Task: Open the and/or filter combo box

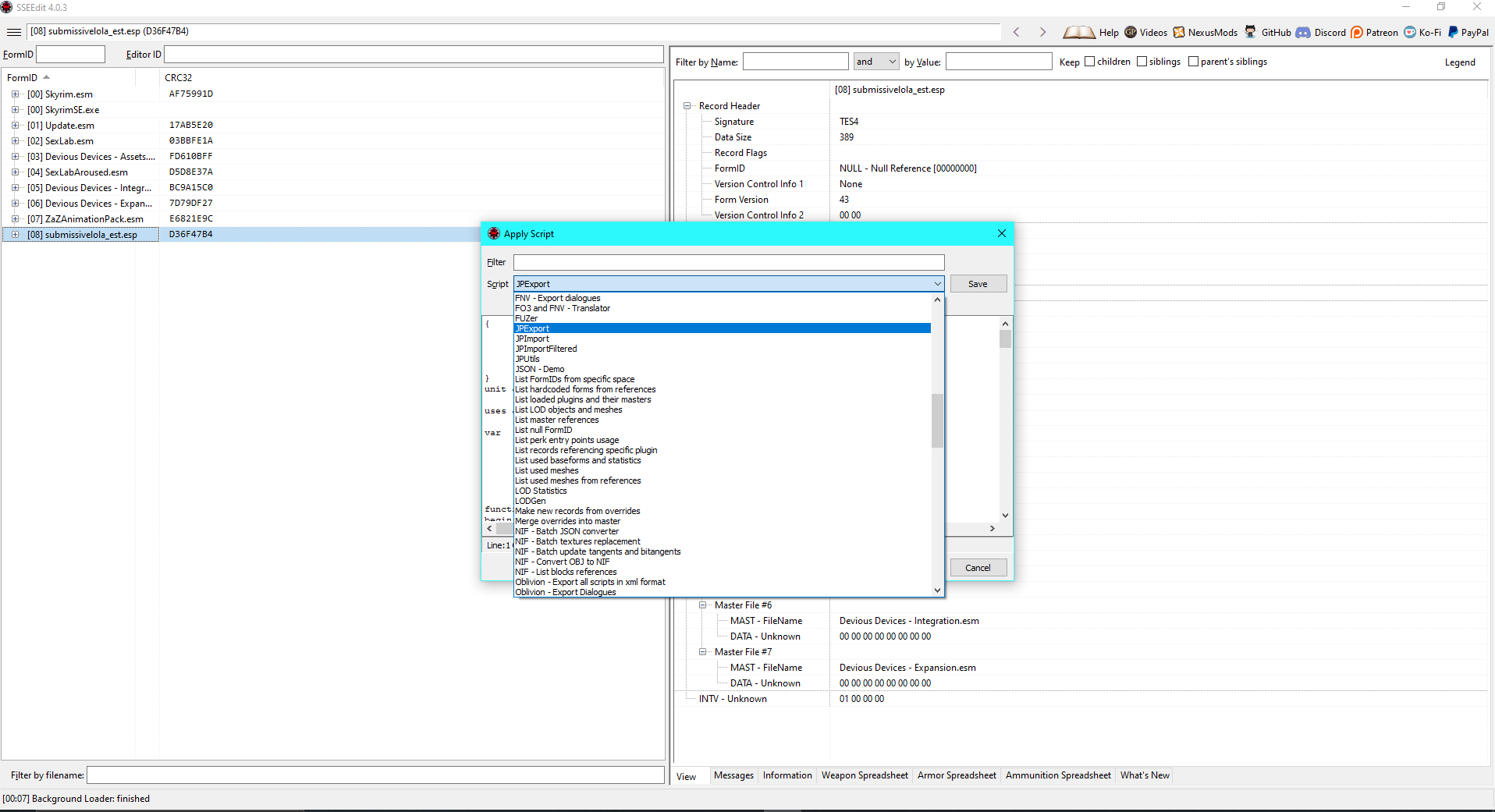Action: pyautogui.click(x=876, y=62)
